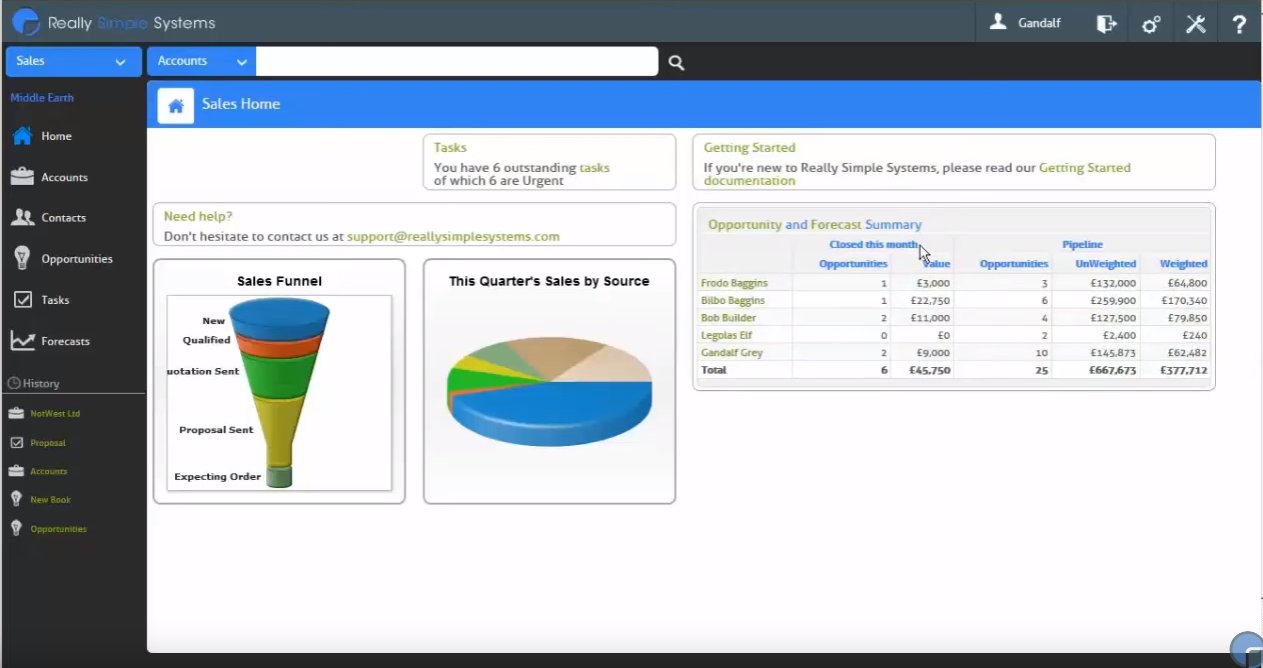The height and width of the screenshot is (668, 1263).
Task: Open the wrench and screwdriver tools icon
Action: coord(1196,23)
